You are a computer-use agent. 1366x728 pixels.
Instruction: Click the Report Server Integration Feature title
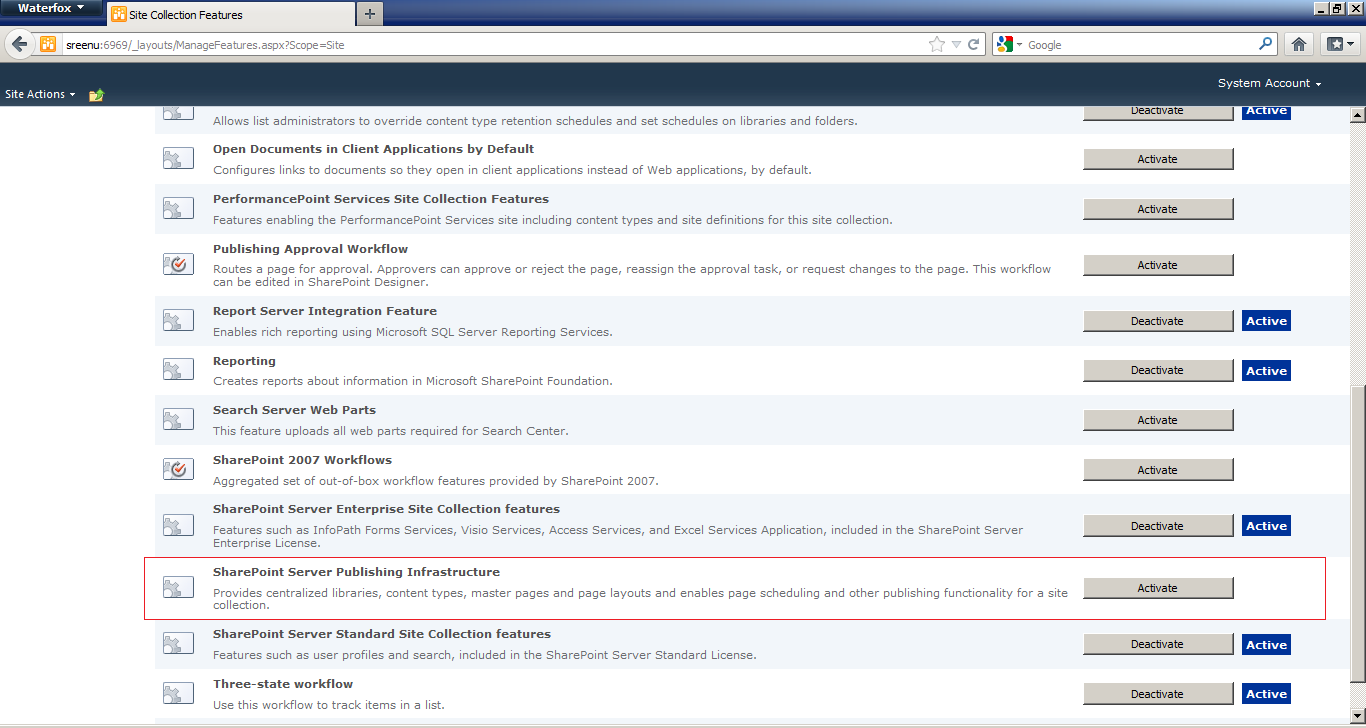(x=325, y=311)
